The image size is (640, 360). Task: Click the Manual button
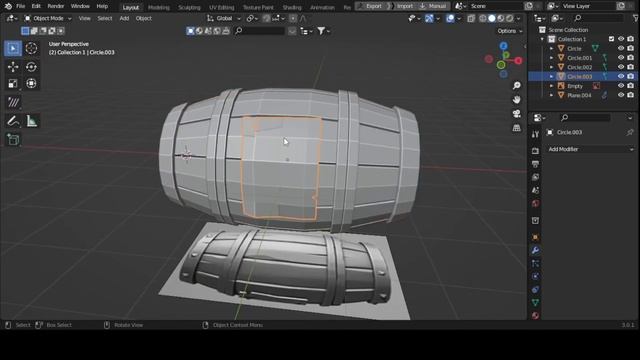pos(433,6)
